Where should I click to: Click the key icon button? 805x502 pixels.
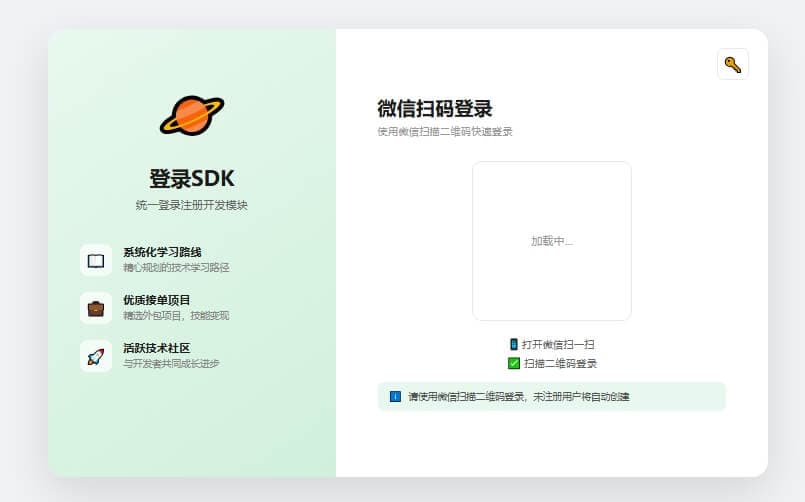coord(733,64)
